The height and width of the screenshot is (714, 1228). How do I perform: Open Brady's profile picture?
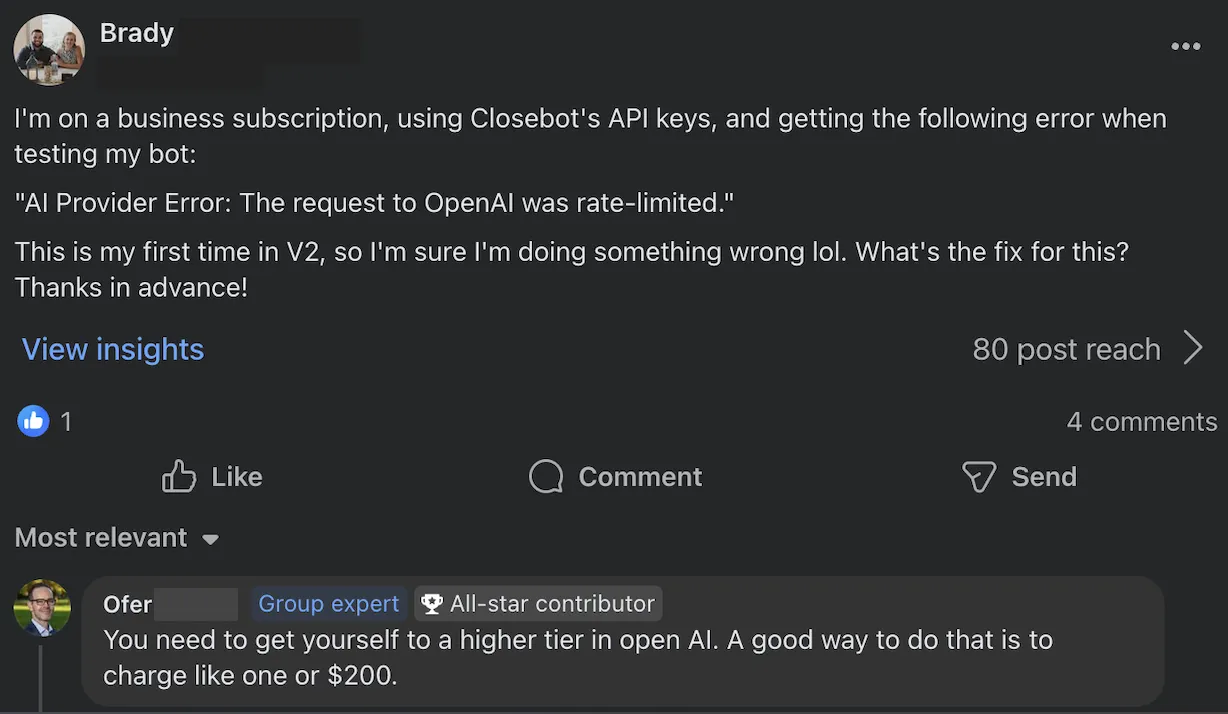(x=49, y=49)
